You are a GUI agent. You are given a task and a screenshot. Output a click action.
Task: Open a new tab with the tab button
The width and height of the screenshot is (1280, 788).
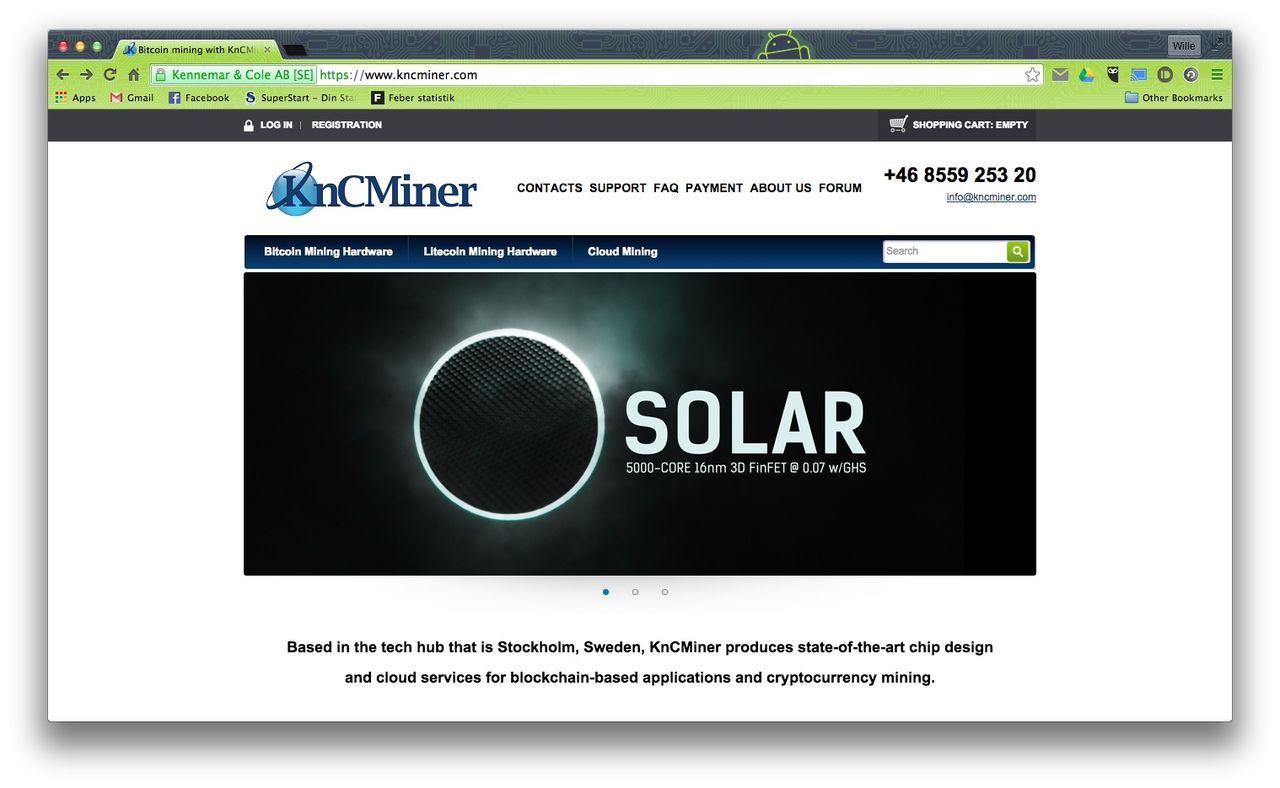(294, 50)
